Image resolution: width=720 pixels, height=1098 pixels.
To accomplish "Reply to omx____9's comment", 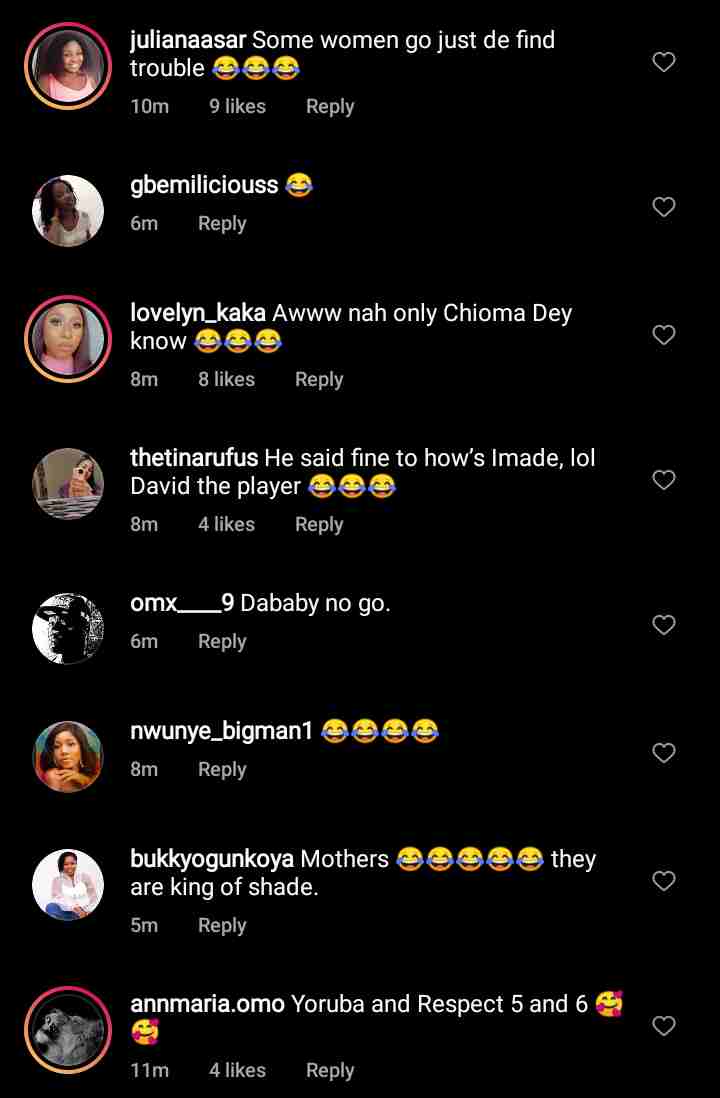I will (222, 642).
